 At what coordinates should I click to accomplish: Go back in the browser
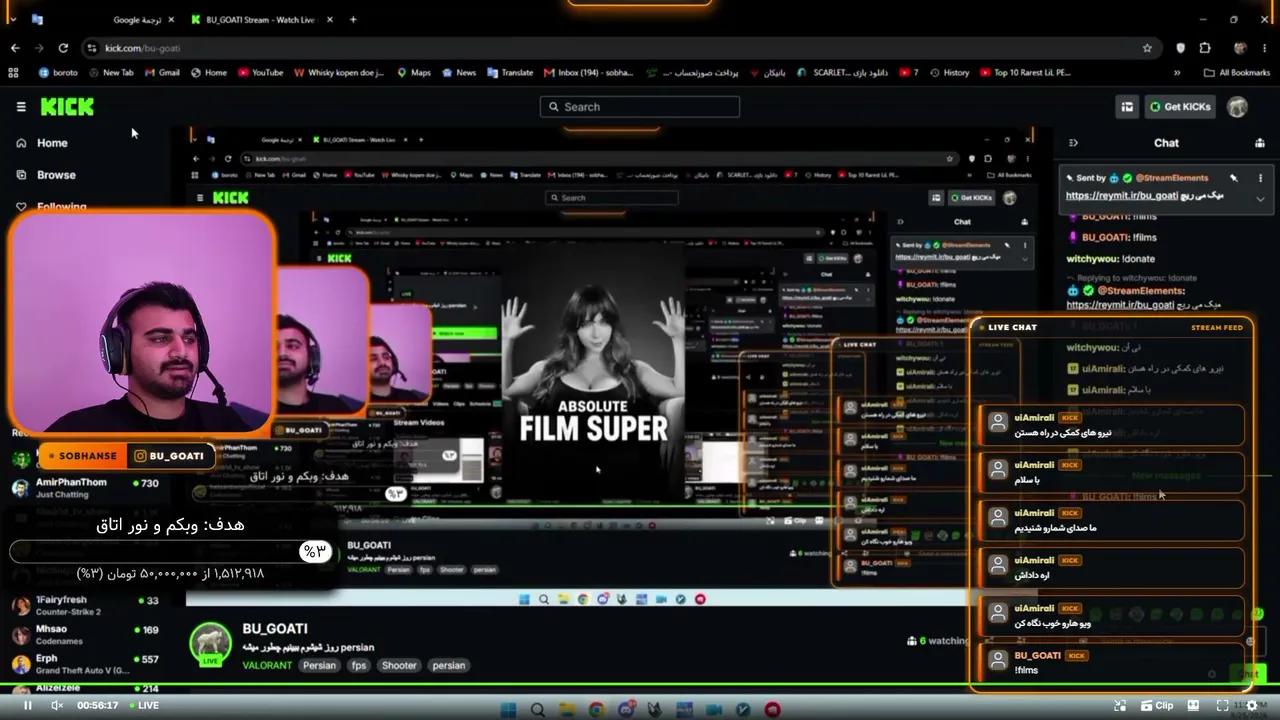click(15, 47)
